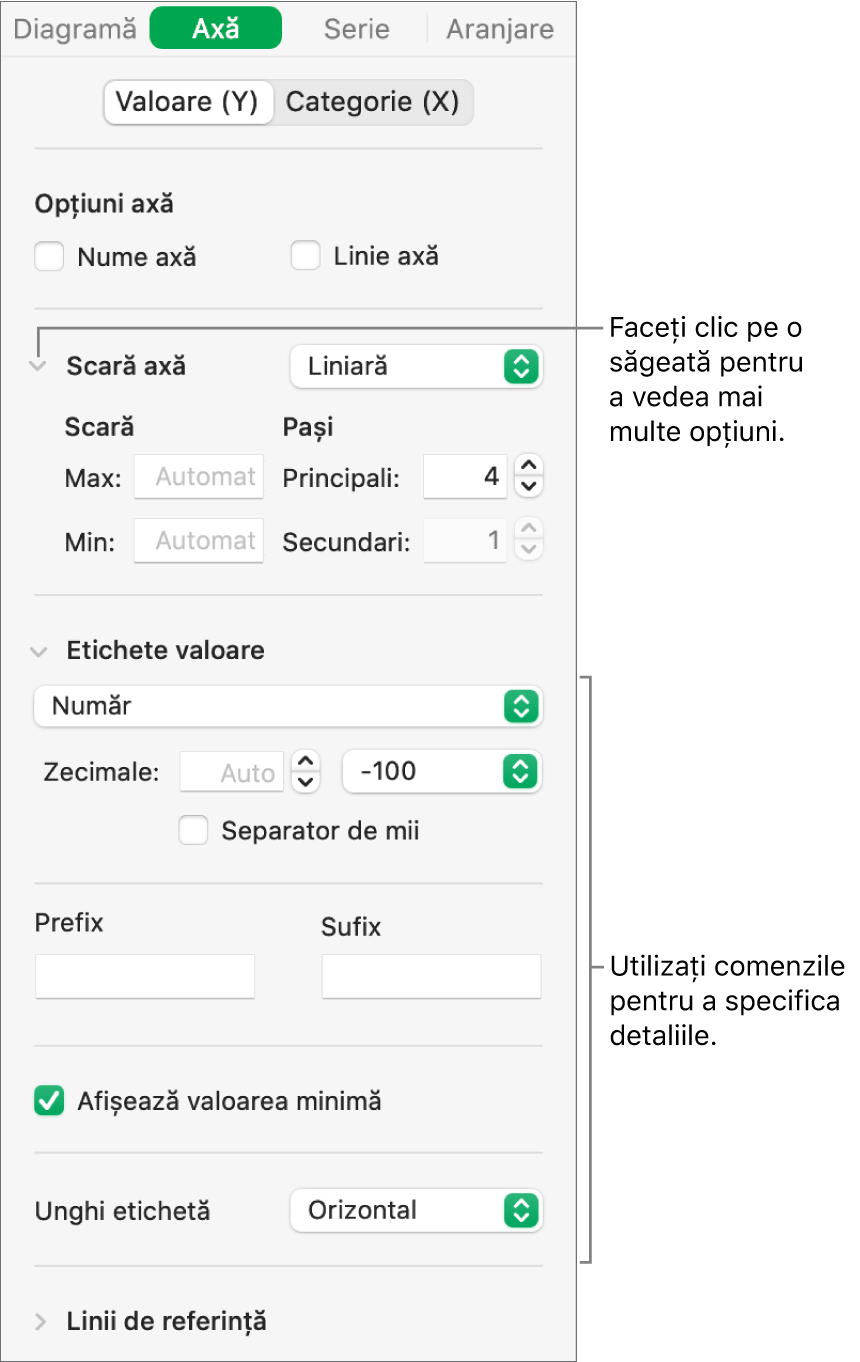The image size is (860, 1362).
Task: Select the Valoare (Y) axis button
Action: [x=188, y=102]
